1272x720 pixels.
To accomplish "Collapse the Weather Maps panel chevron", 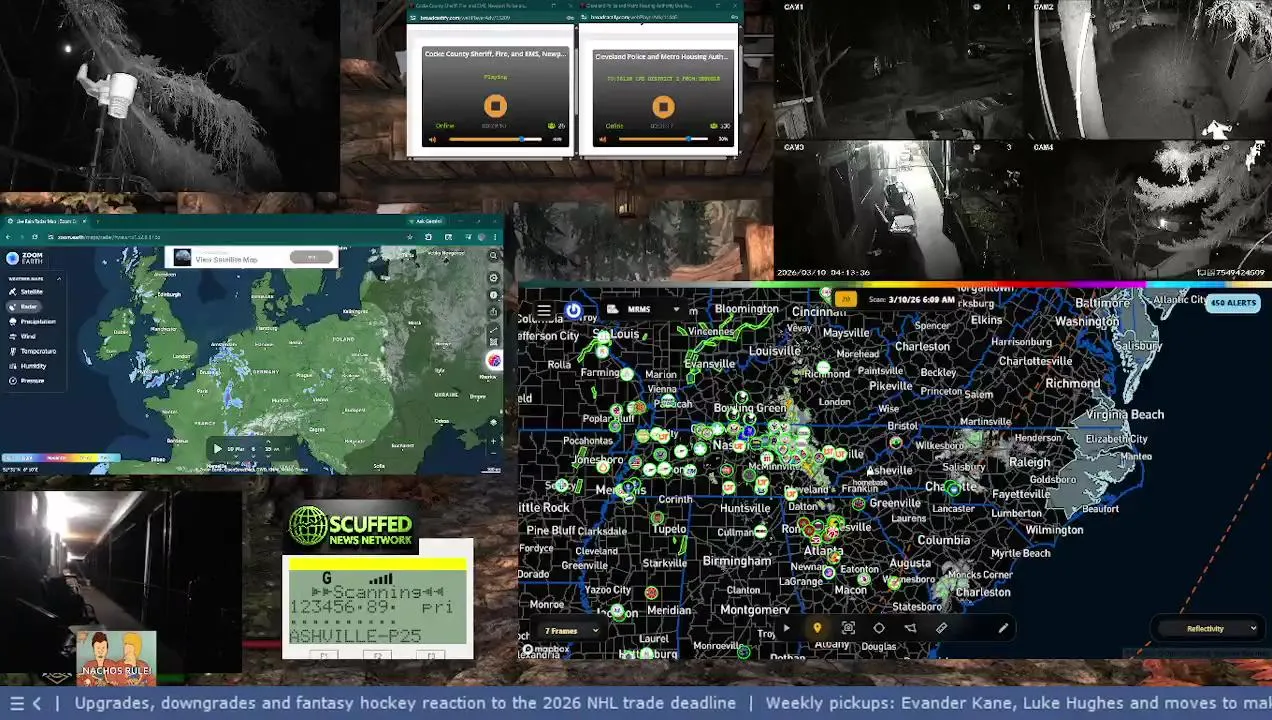I will point(58,278).
